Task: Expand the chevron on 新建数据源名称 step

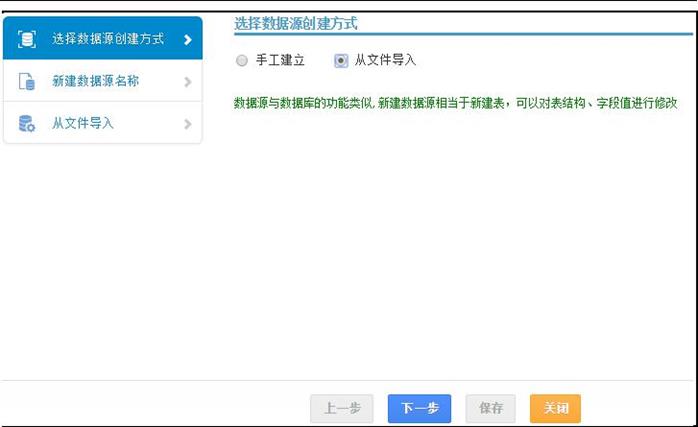Action: click(188, 81)
